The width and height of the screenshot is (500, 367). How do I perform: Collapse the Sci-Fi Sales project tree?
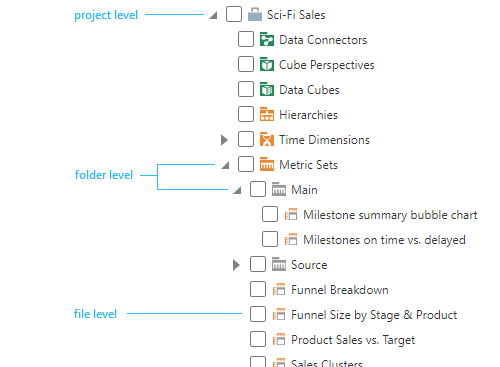pos(213,15)
